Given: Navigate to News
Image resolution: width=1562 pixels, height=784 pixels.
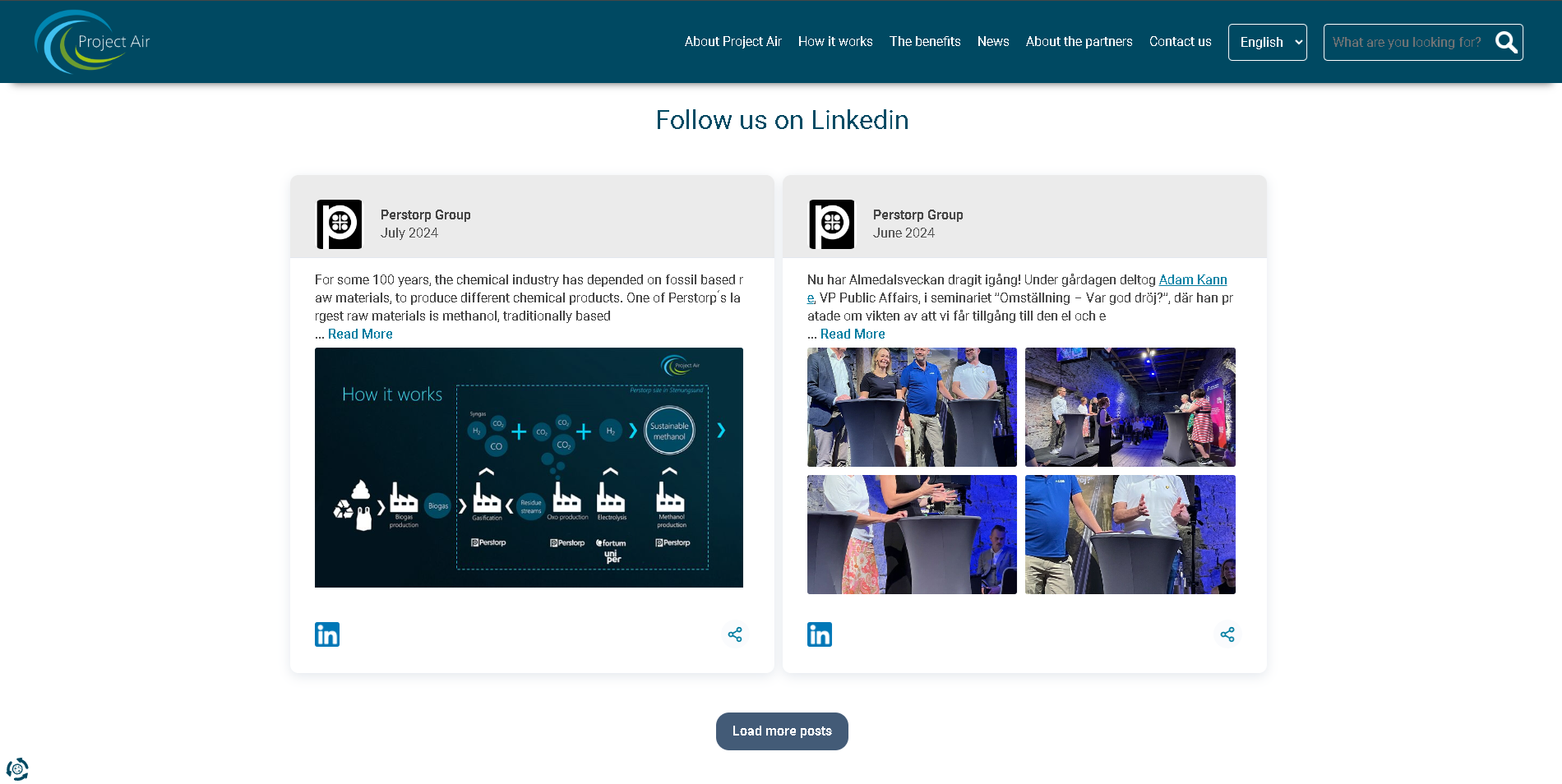Looking at the screenshot, I should (x=993, y=41).
